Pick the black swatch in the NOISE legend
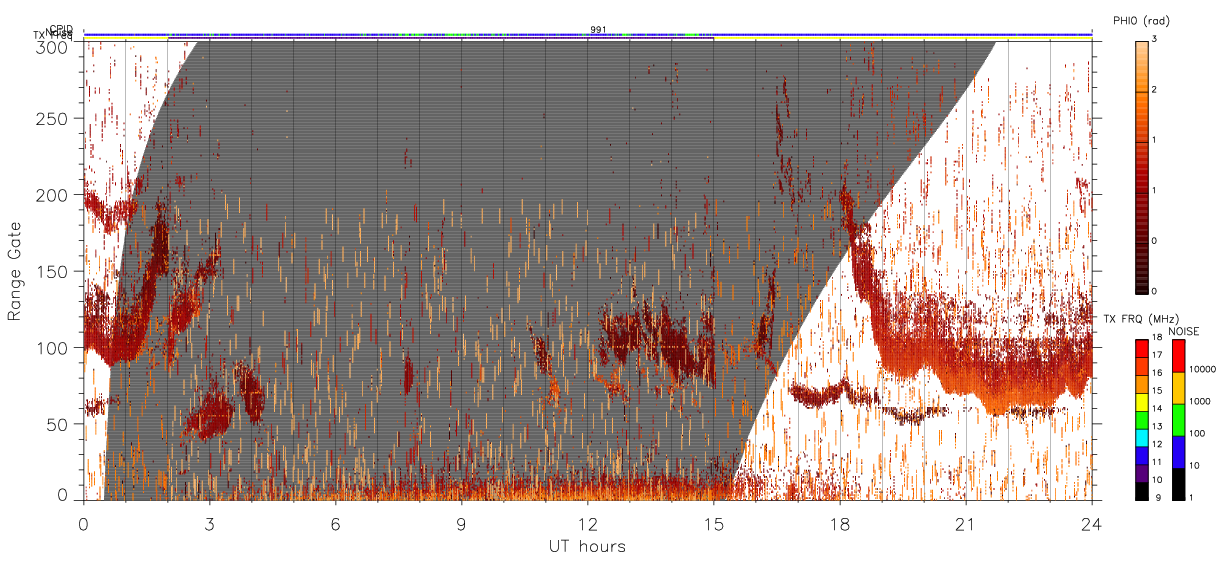Image resolution: width=1228 pixels, height=567 pixels. 1178,483
